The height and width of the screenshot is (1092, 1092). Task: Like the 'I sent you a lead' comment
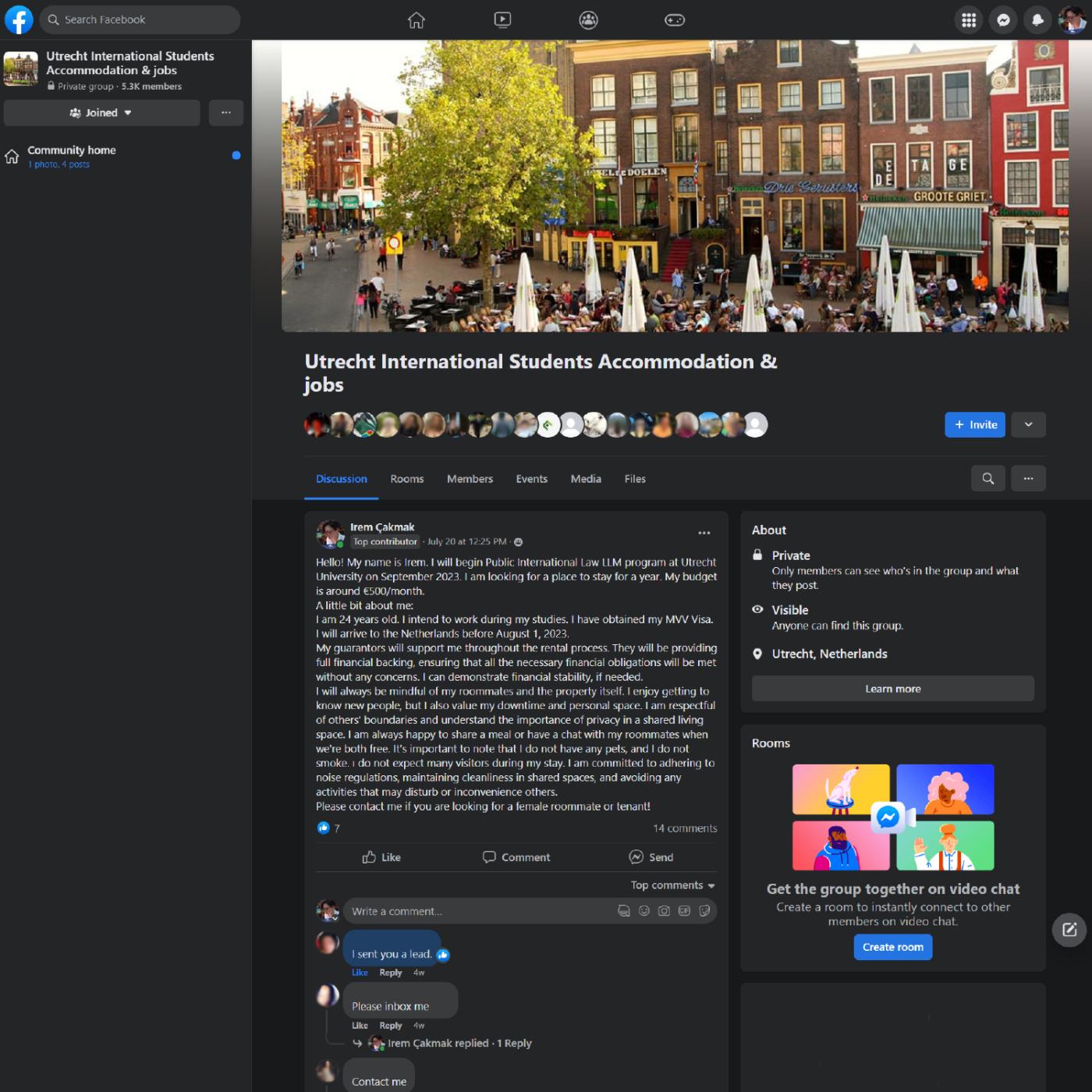[360, 973]
